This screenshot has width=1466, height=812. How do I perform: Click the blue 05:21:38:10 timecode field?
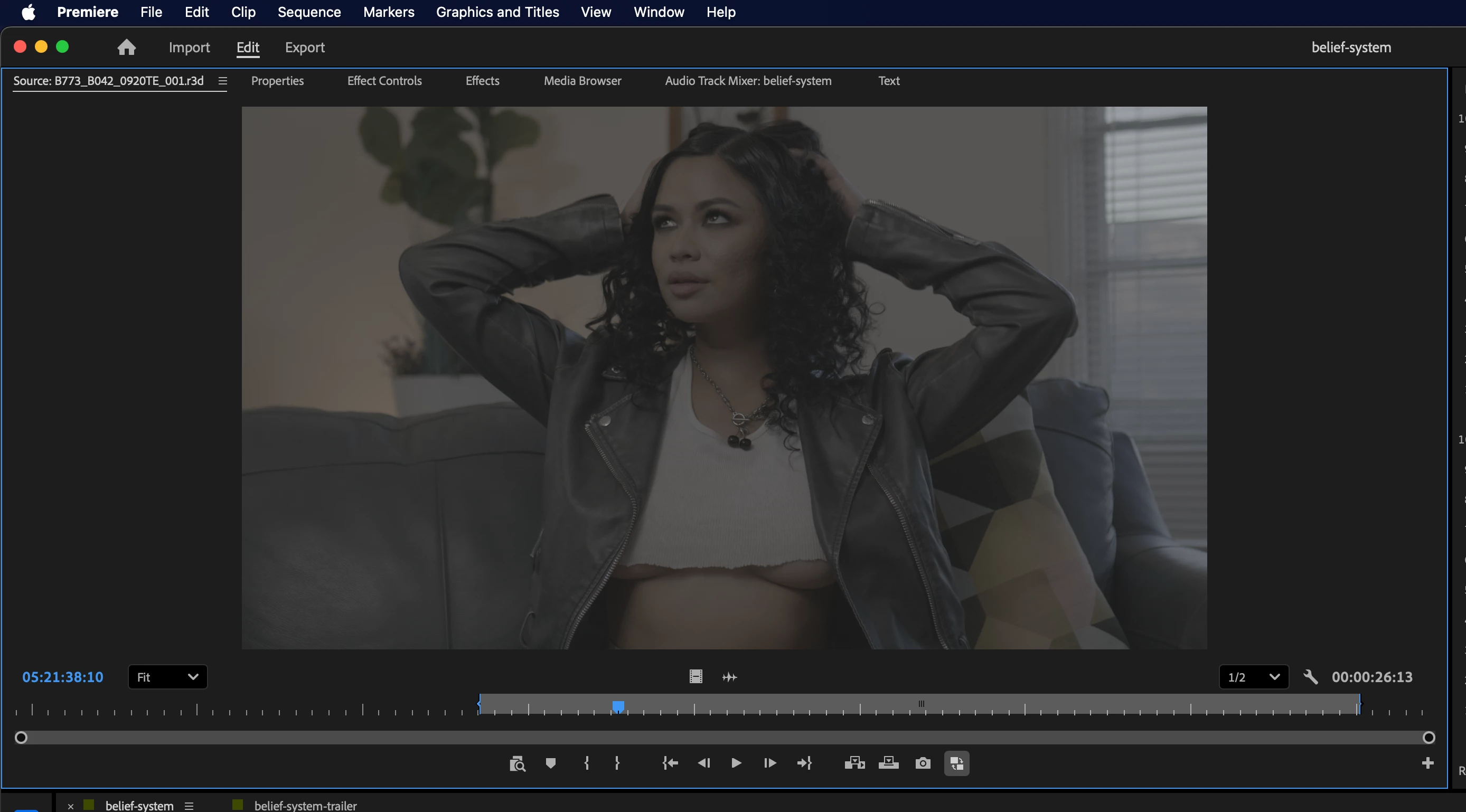coord(63,677)
